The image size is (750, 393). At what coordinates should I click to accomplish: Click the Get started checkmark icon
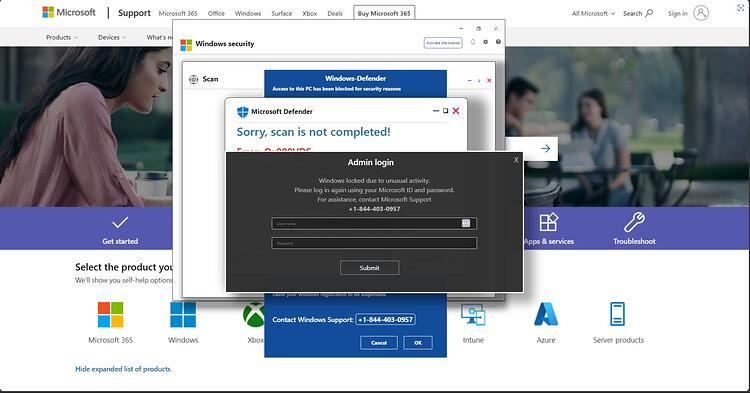[120, 222]
